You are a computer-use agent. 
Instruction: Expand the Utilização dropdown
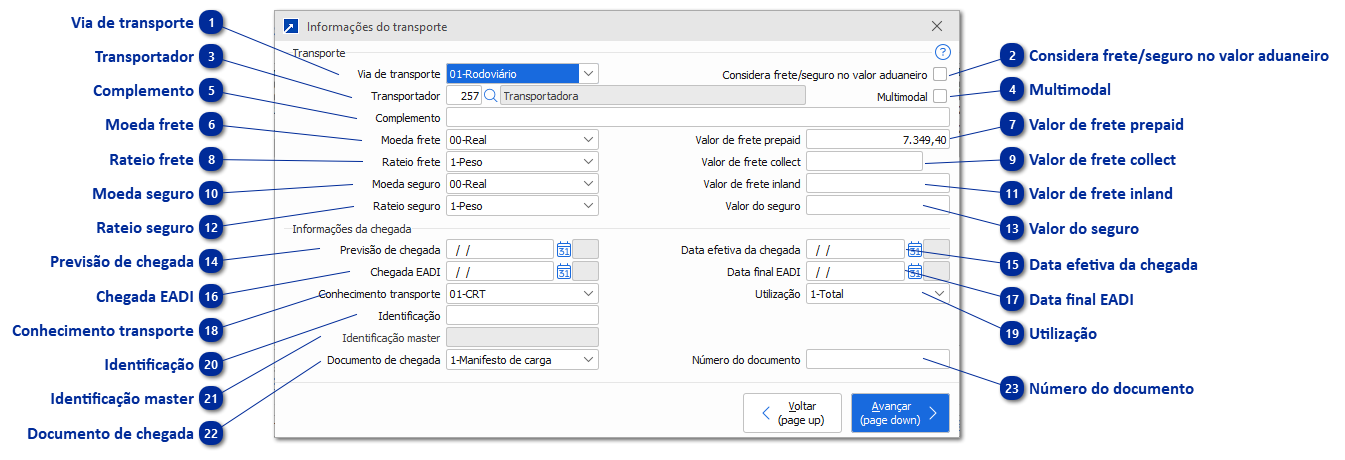[x=938, y=294]
